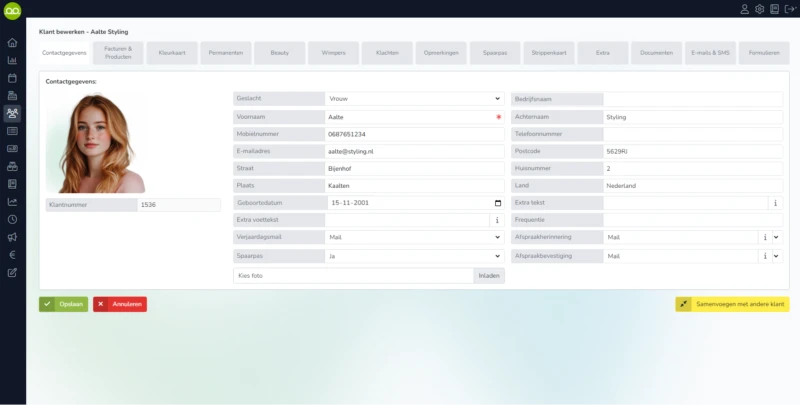Open settings gear in the top bar

pos(759,9)
